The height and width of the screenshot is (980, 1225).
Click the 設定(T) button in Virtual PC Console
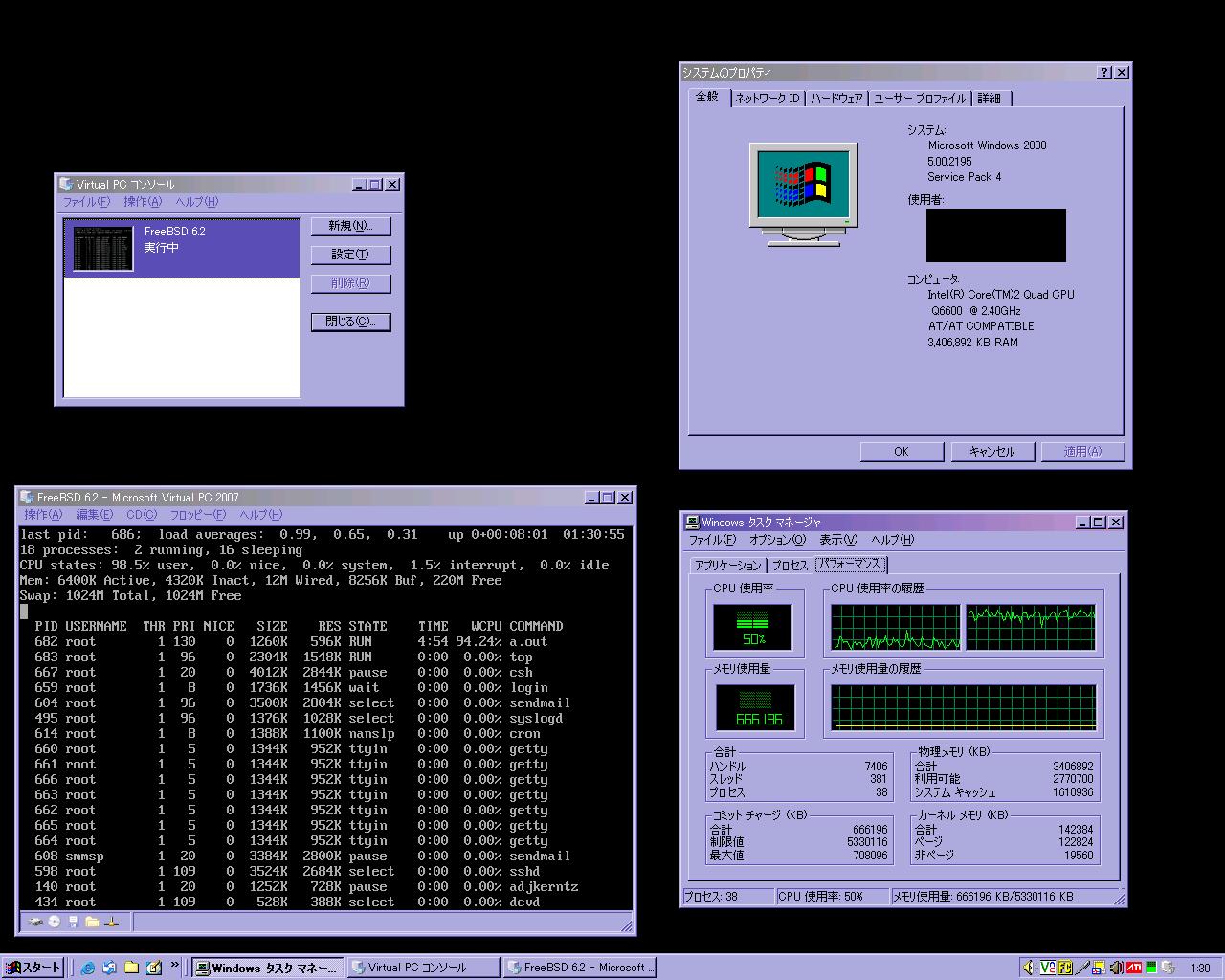[x=350, y=255]
